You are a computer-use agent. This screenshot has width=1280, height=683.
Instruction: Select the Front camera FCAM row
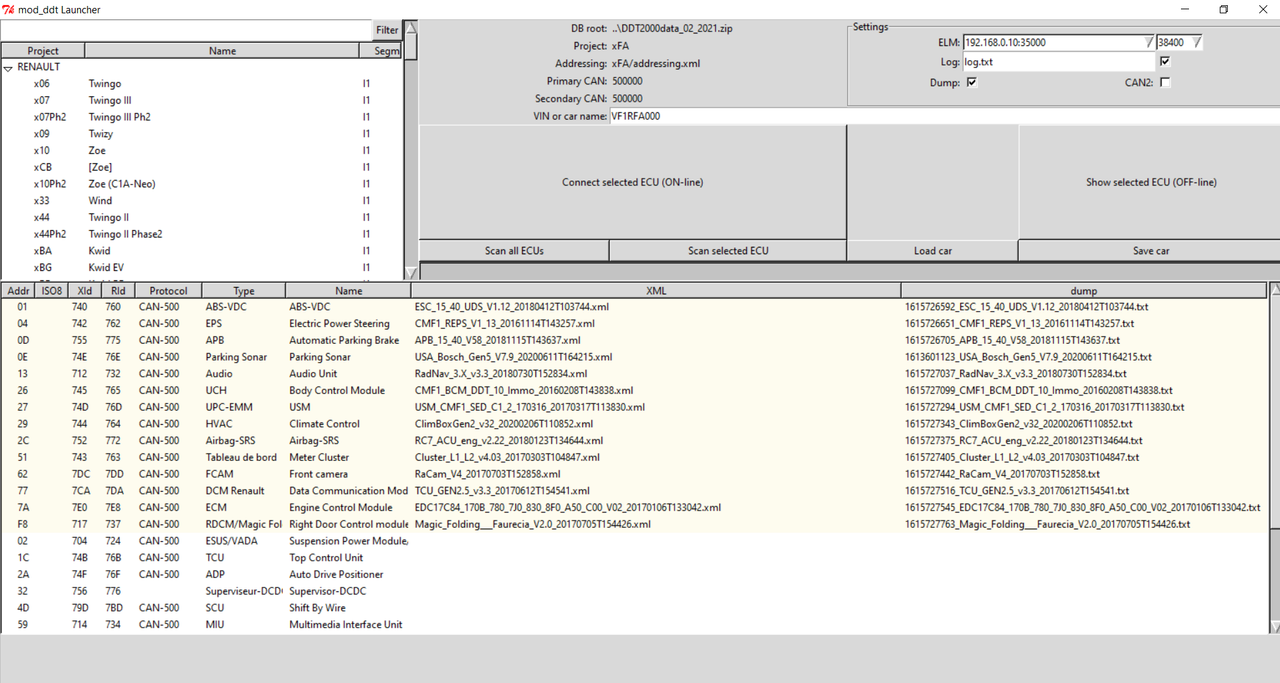[634, 474]
